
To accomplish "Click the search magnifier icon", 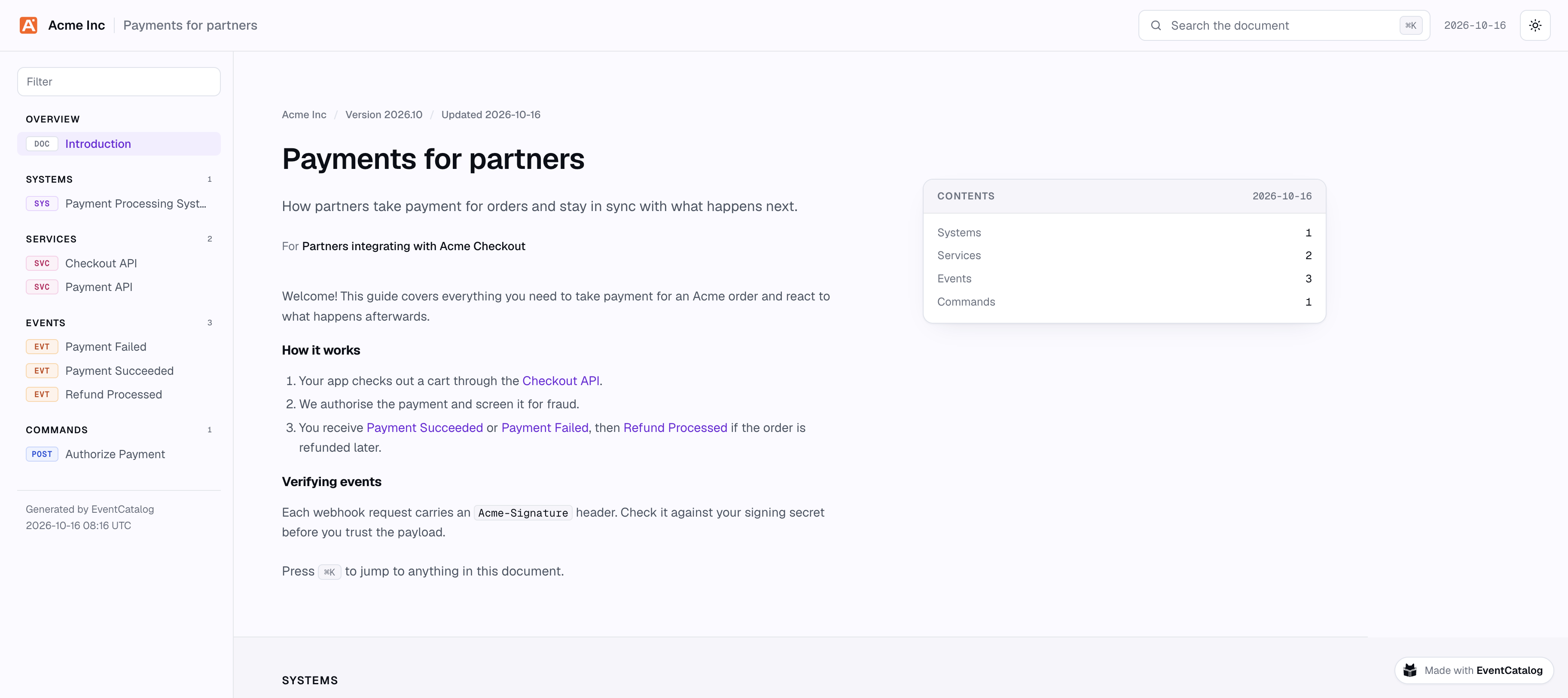I will [x=1155, y=26].
